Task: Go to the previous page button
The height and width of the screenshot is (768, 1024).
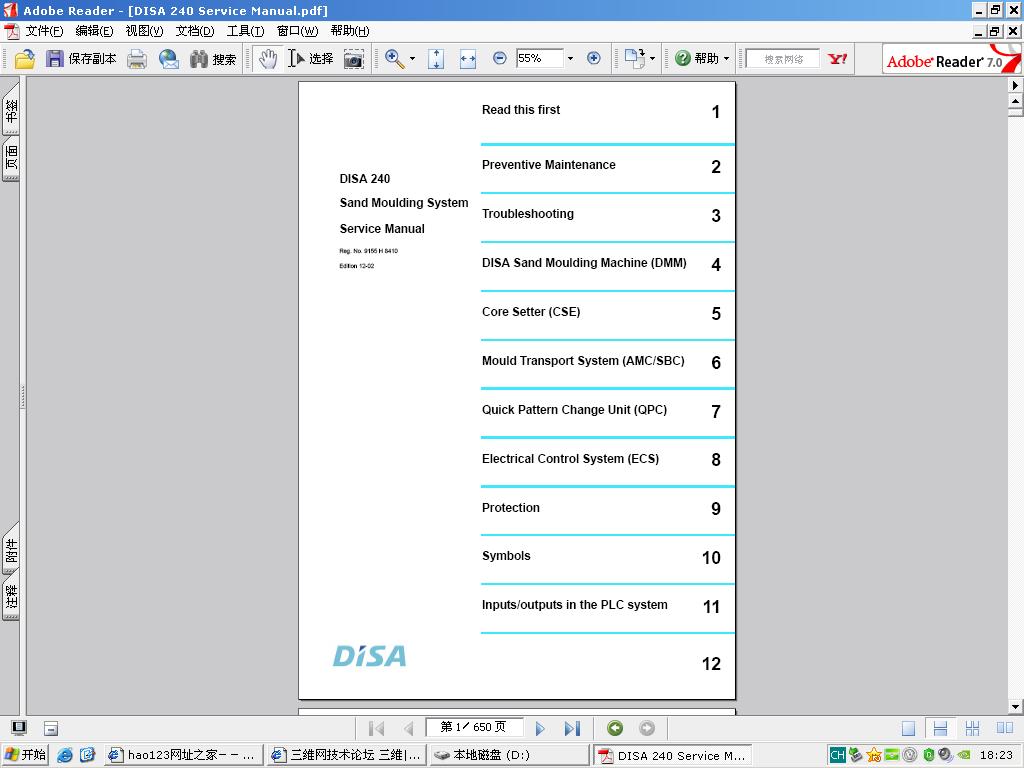Action: click(408, 728)
